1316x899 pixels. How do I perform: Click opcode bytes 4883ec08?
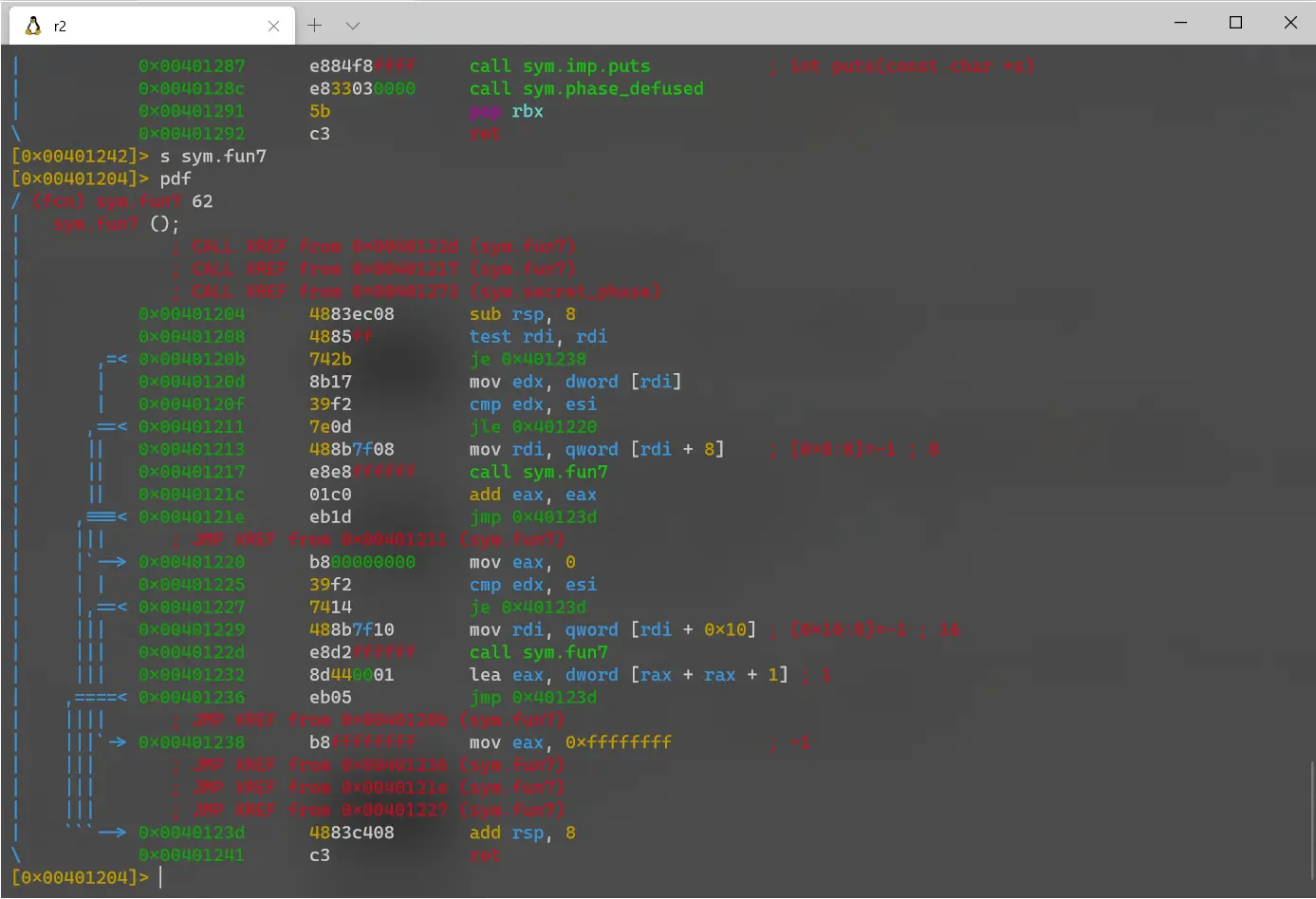click(x=352, y=313)
